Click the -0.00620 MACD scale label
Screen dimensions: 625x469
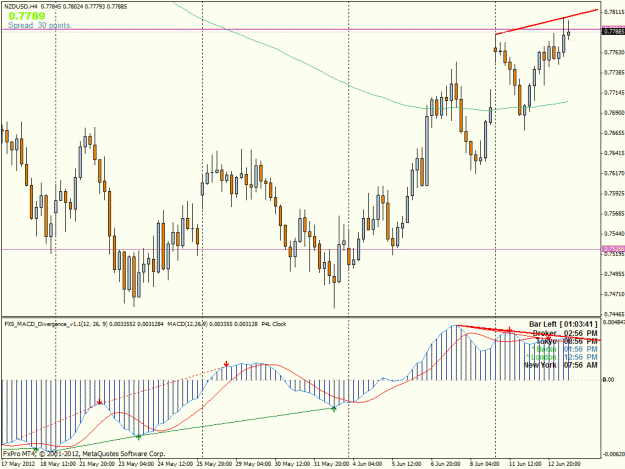click(614, 454)
